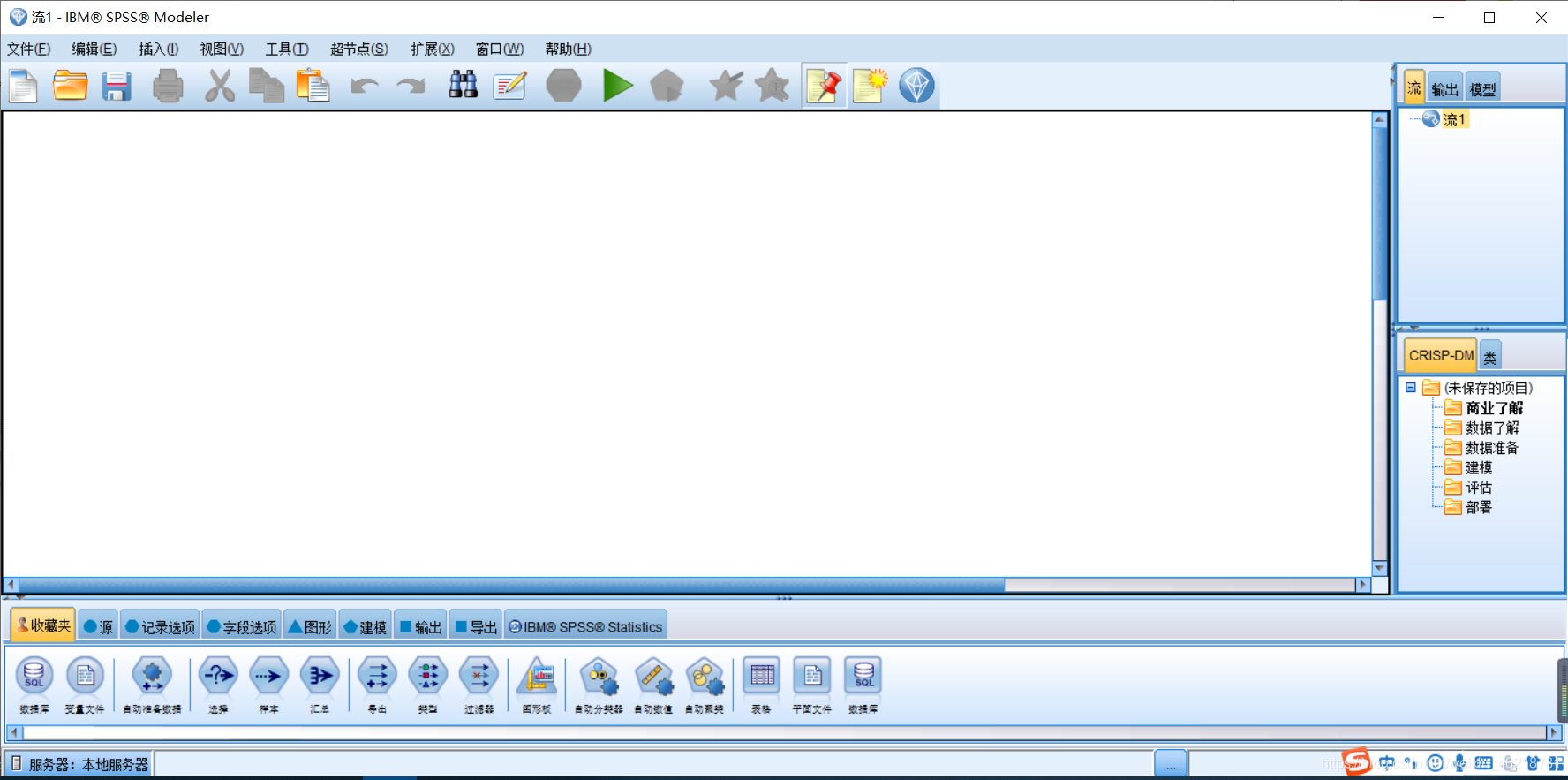Select the 汇总 node in the palette

[x=320, y=685]
